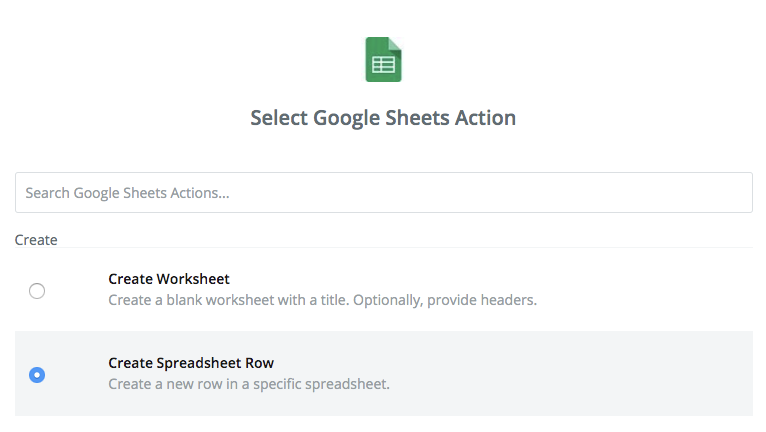Click the divider line beneath the Create label

coord(400,248)
